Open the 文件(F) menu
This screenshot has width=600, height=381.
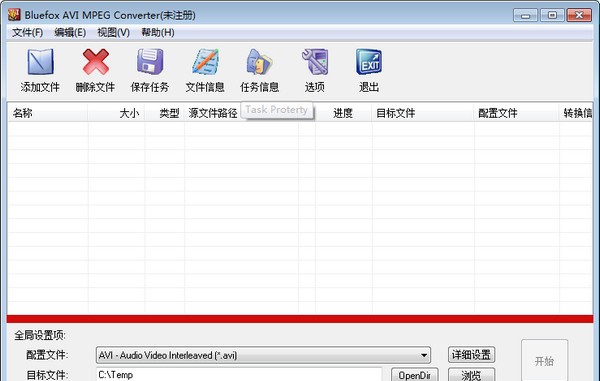pos(27,33)
